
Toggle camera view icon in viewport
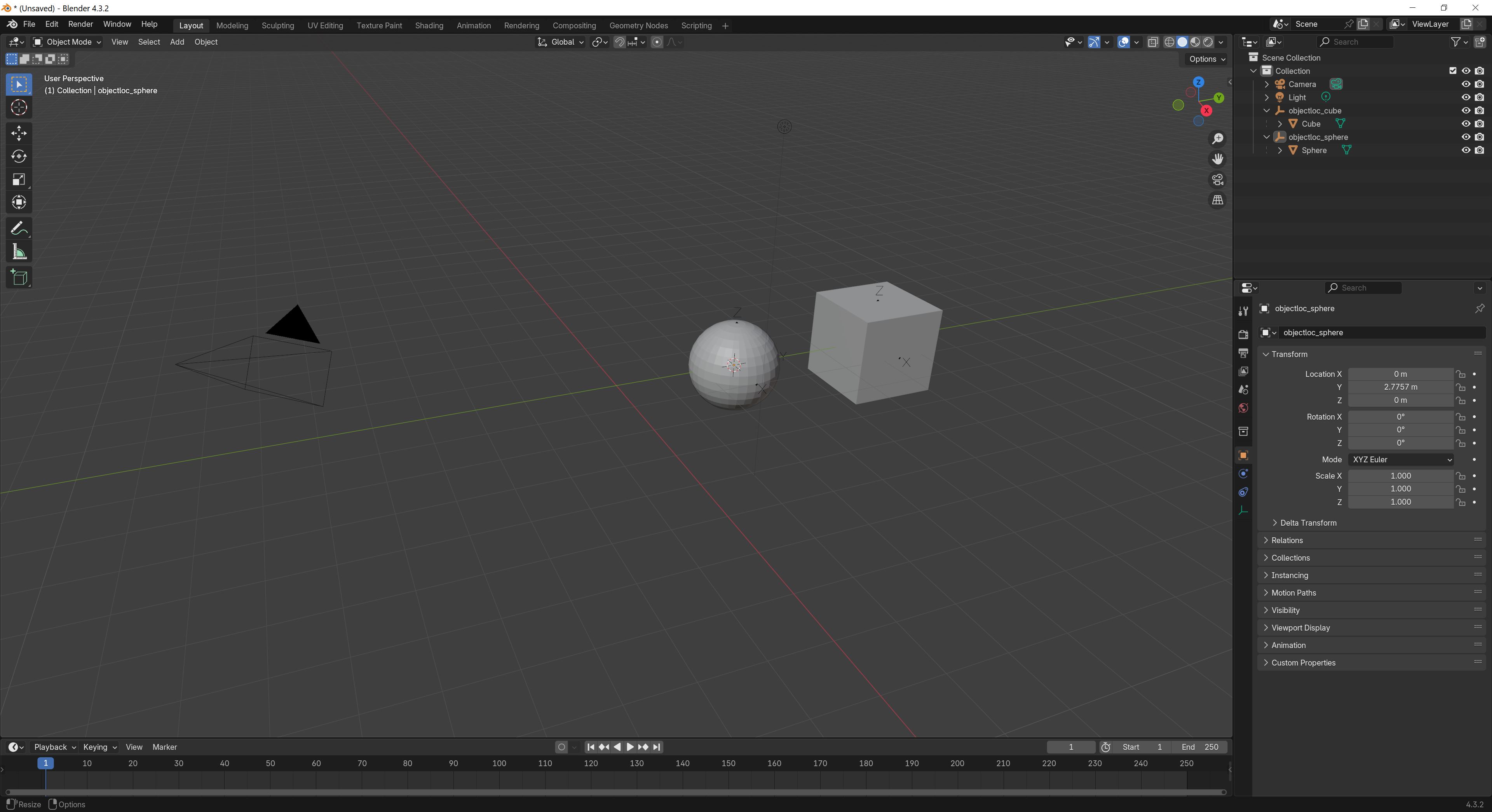[1217, 180]
